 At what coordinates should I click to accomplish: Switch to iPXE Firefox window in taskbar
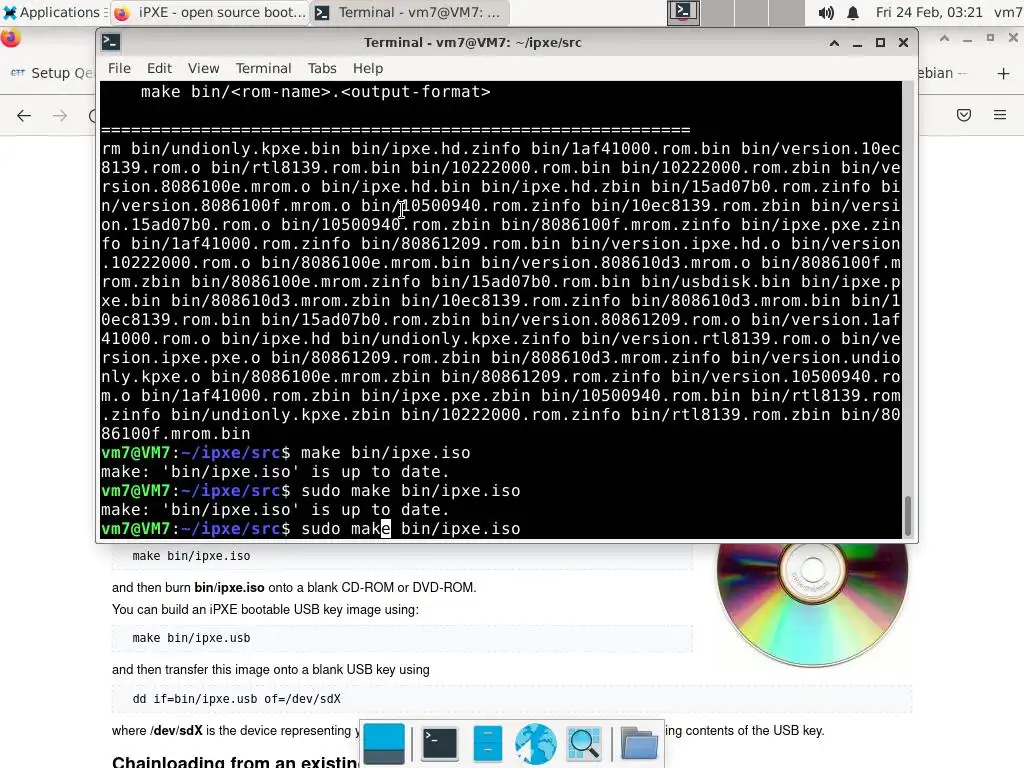(210, 12)
